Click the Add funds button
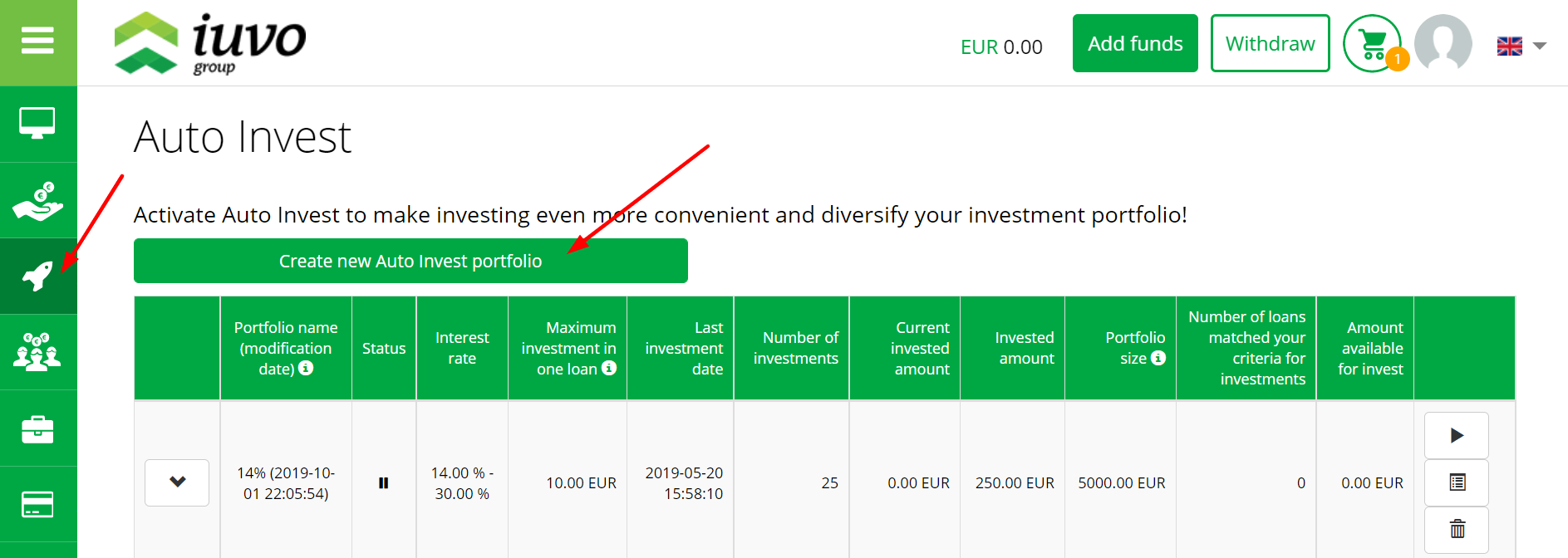This screenshot has height=558, width=1568. point(1135,43)
